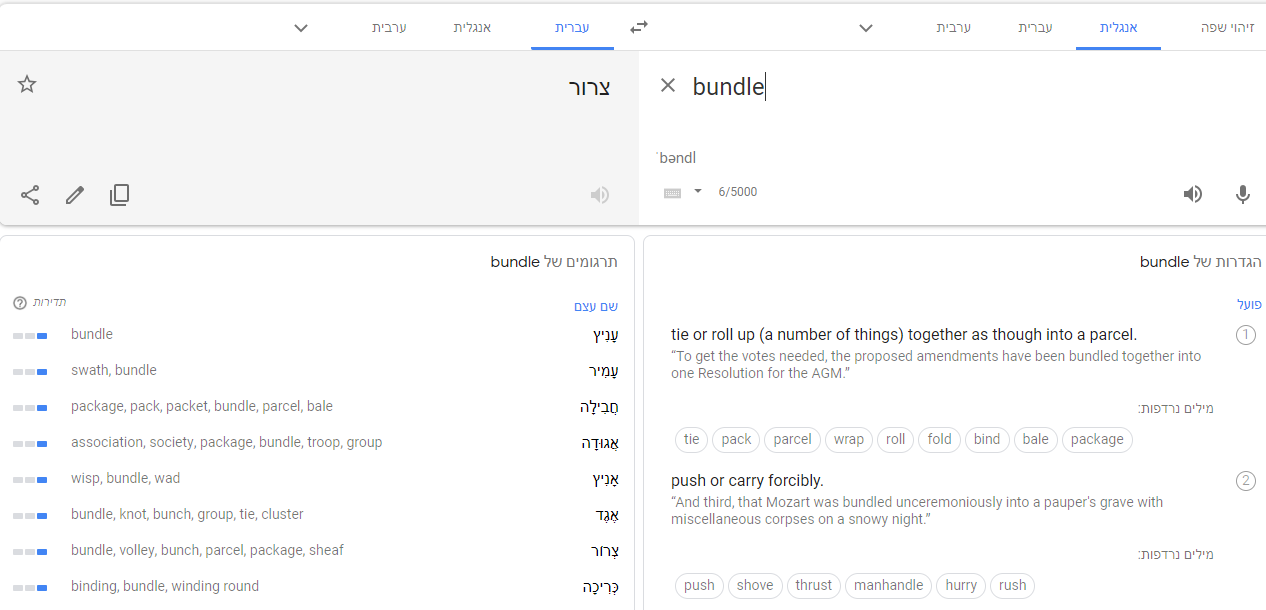Click the microphone voice input icon

pyautogui.click(x=1243, y=194)
